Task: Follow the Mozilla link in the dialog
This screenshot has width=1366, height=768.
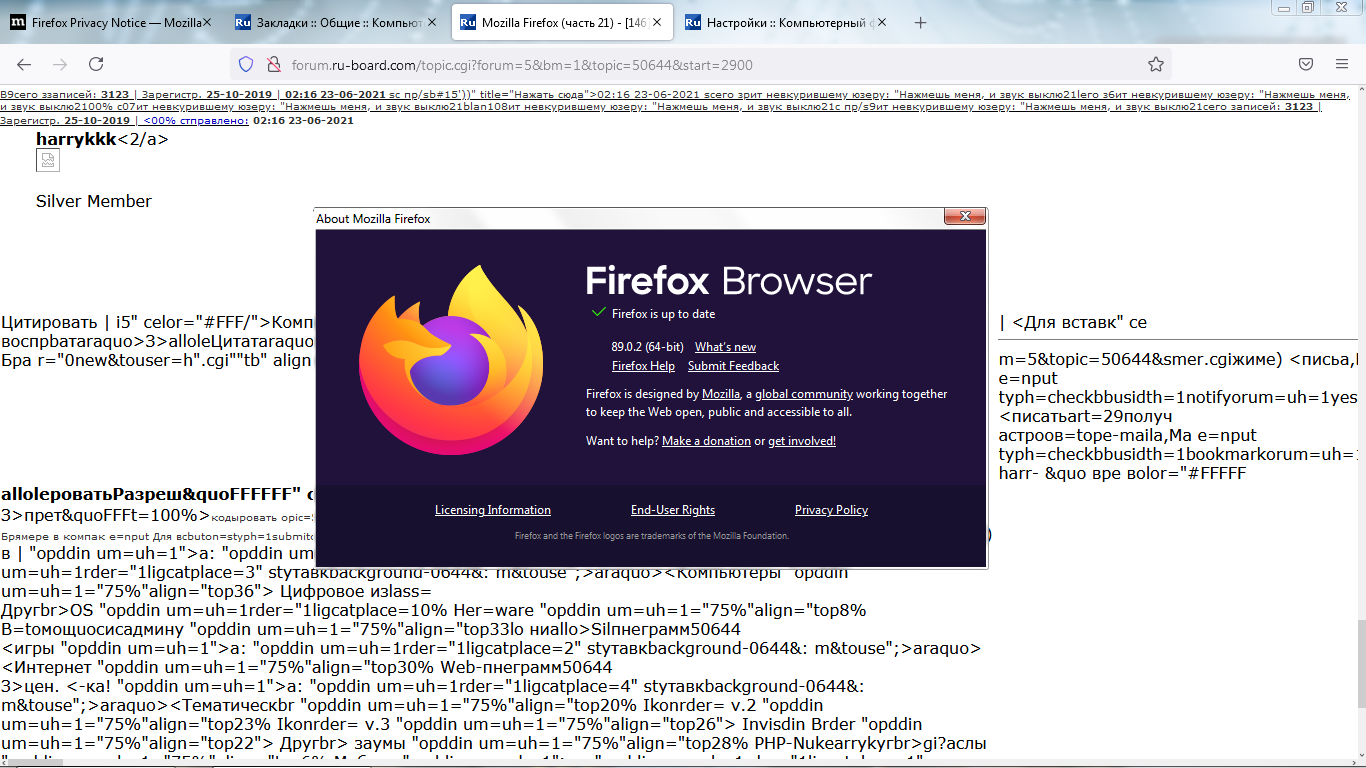Action: click(x=721, y=394)
